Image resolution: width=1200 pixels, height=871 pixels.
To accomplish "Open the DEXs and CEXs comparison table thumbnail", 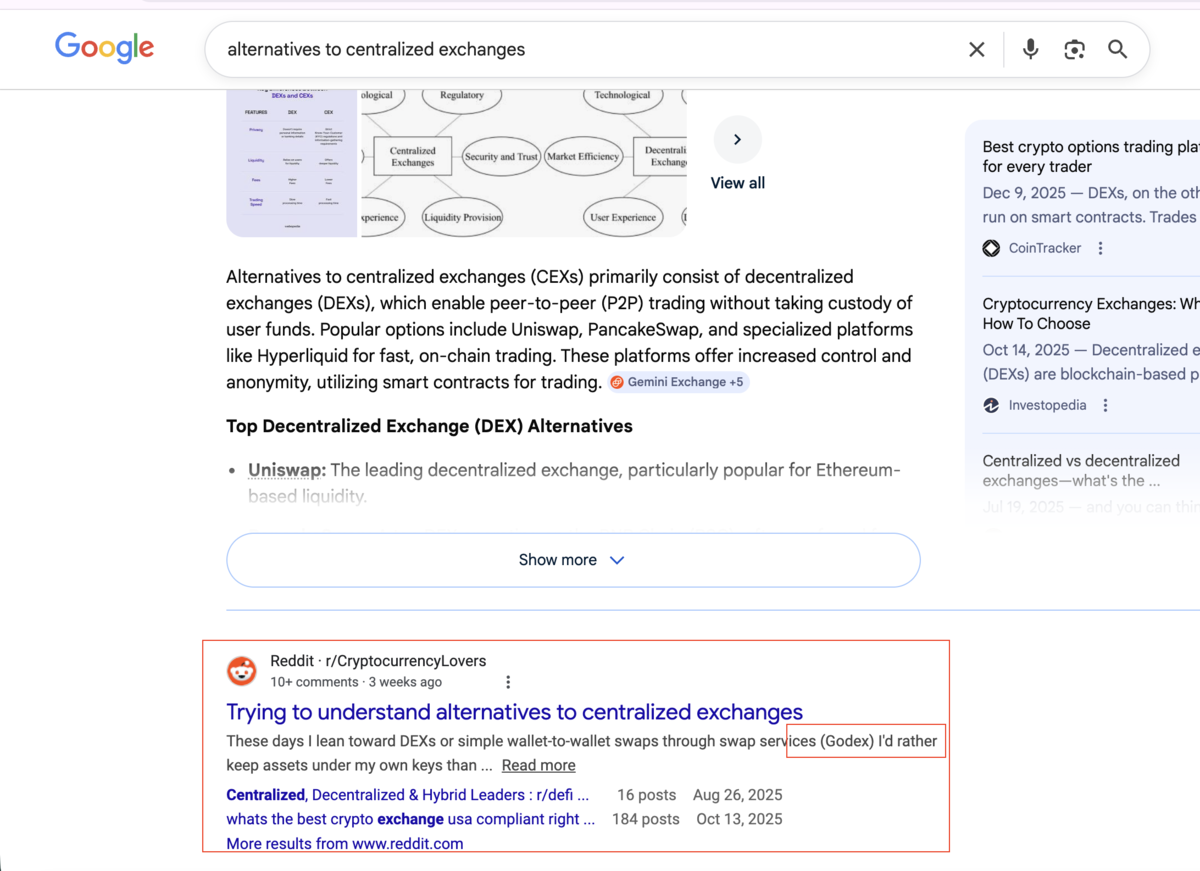I will 291,163.
